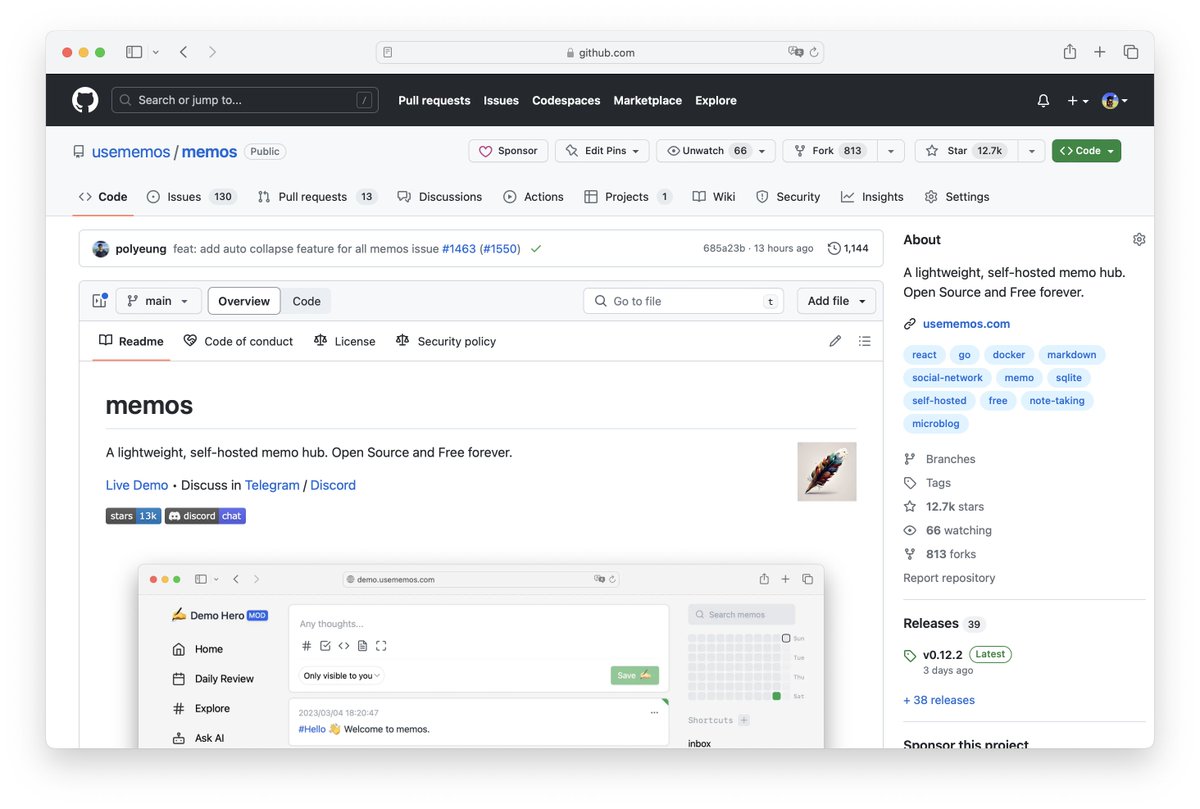
Task: Focus the Search or jump to field
Action: click(x=245, y=100)
